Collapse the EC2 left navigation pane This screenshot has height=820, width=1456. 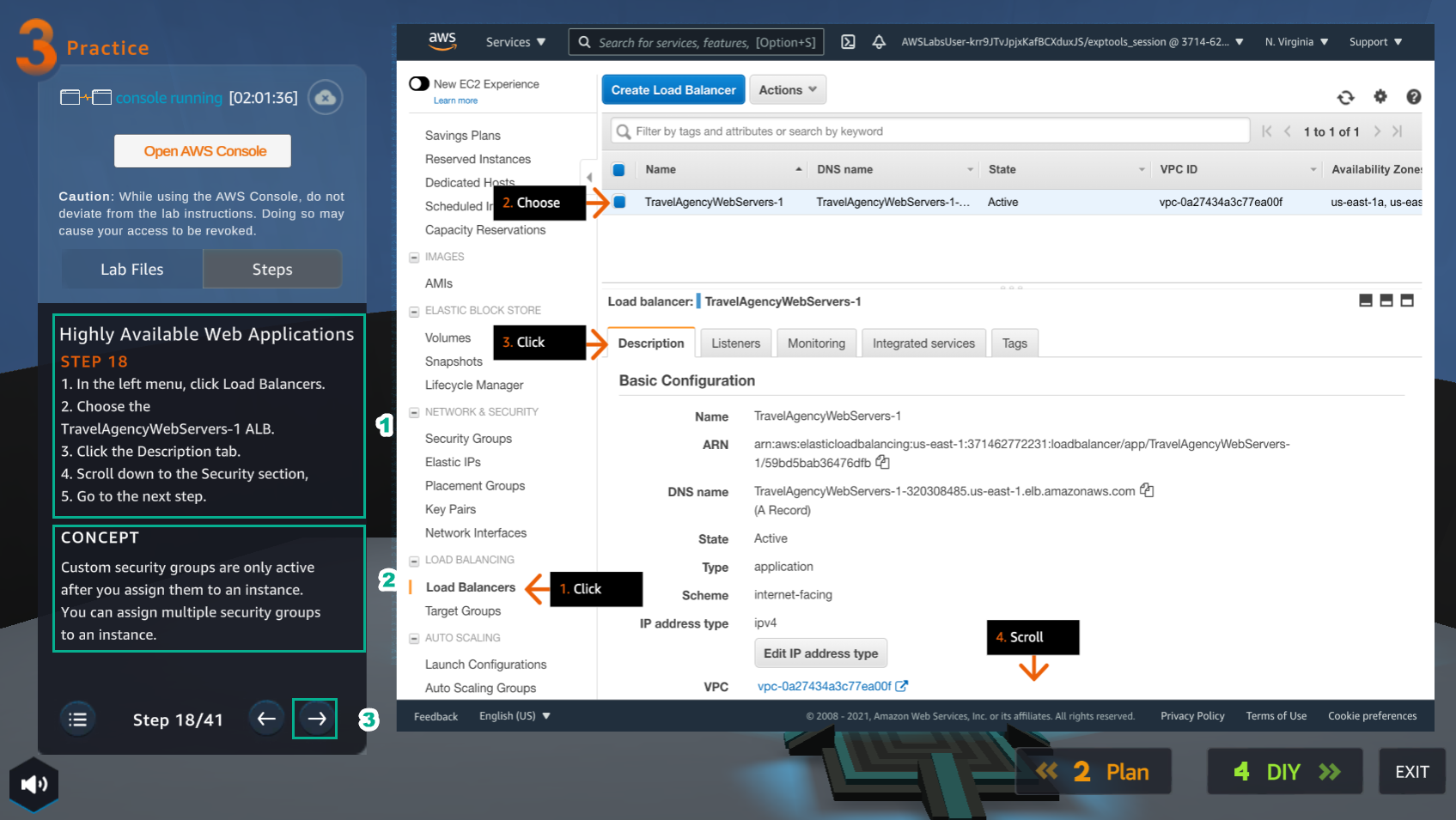pos(589,178)
